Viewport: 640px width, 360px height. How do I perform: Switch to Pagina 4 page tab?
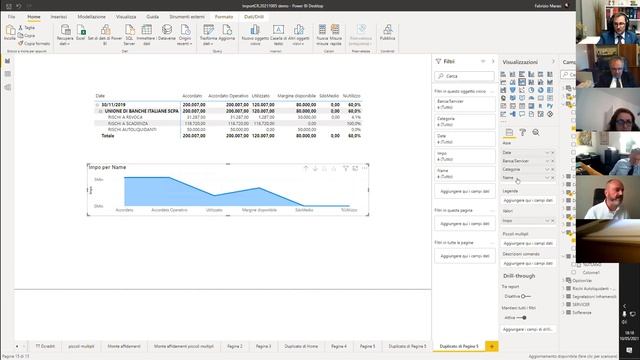click(339, 346)
